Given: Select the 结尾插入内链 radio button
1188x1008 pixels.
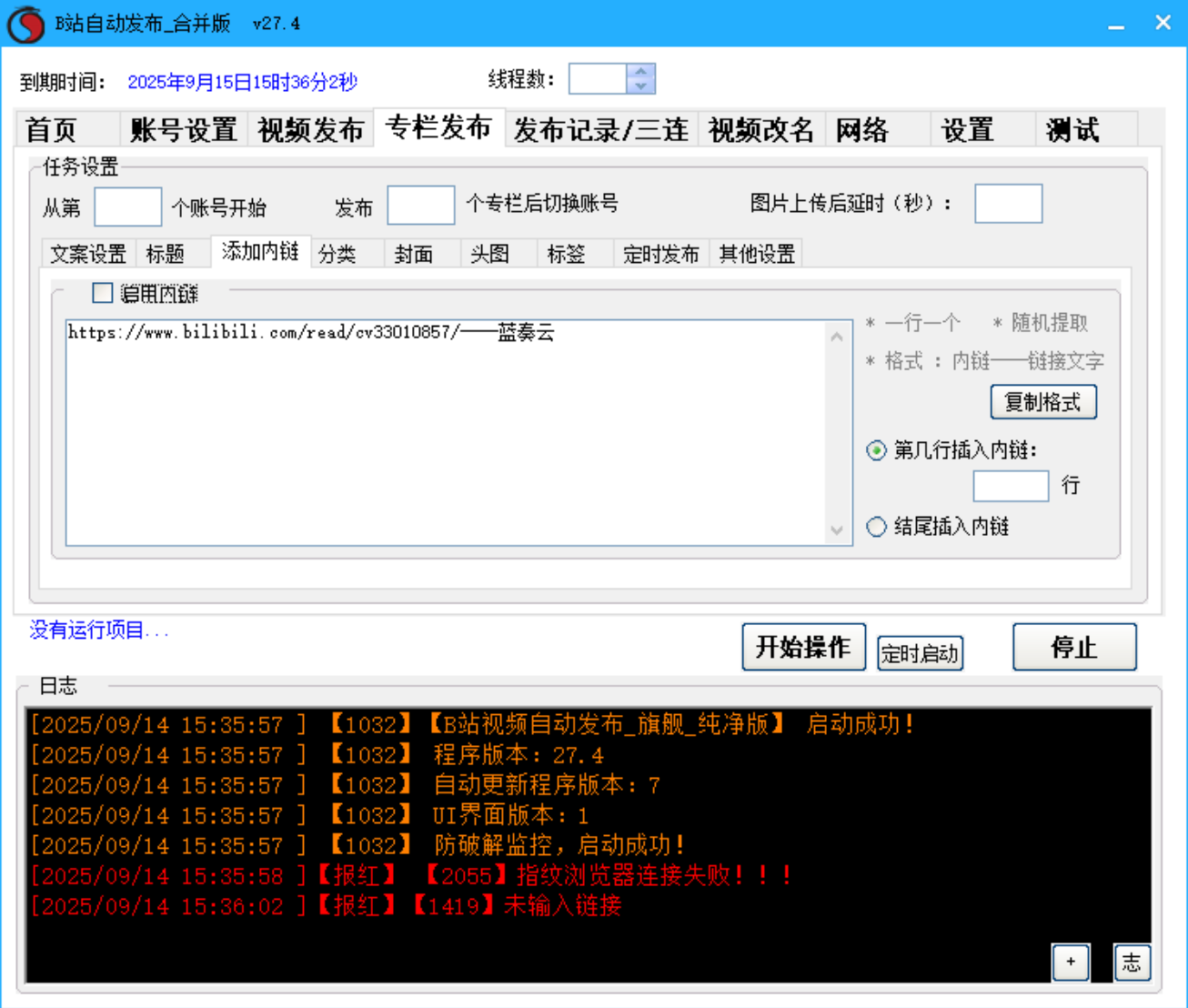Looking at the screenshot, I should pos(876,526).
